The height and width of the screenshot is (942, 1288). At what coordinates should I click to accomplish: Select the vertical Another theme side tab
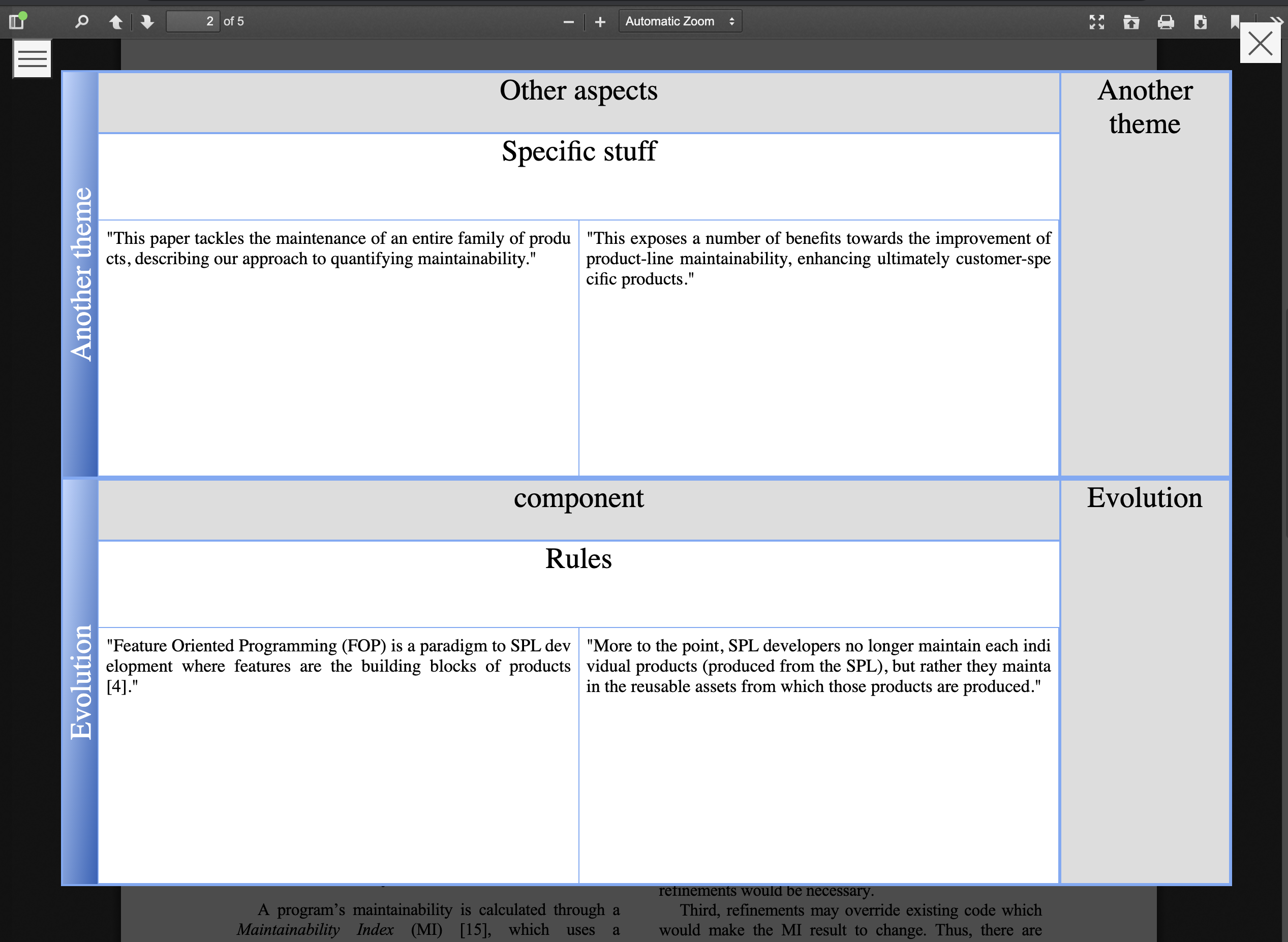(x=80, y=274)
